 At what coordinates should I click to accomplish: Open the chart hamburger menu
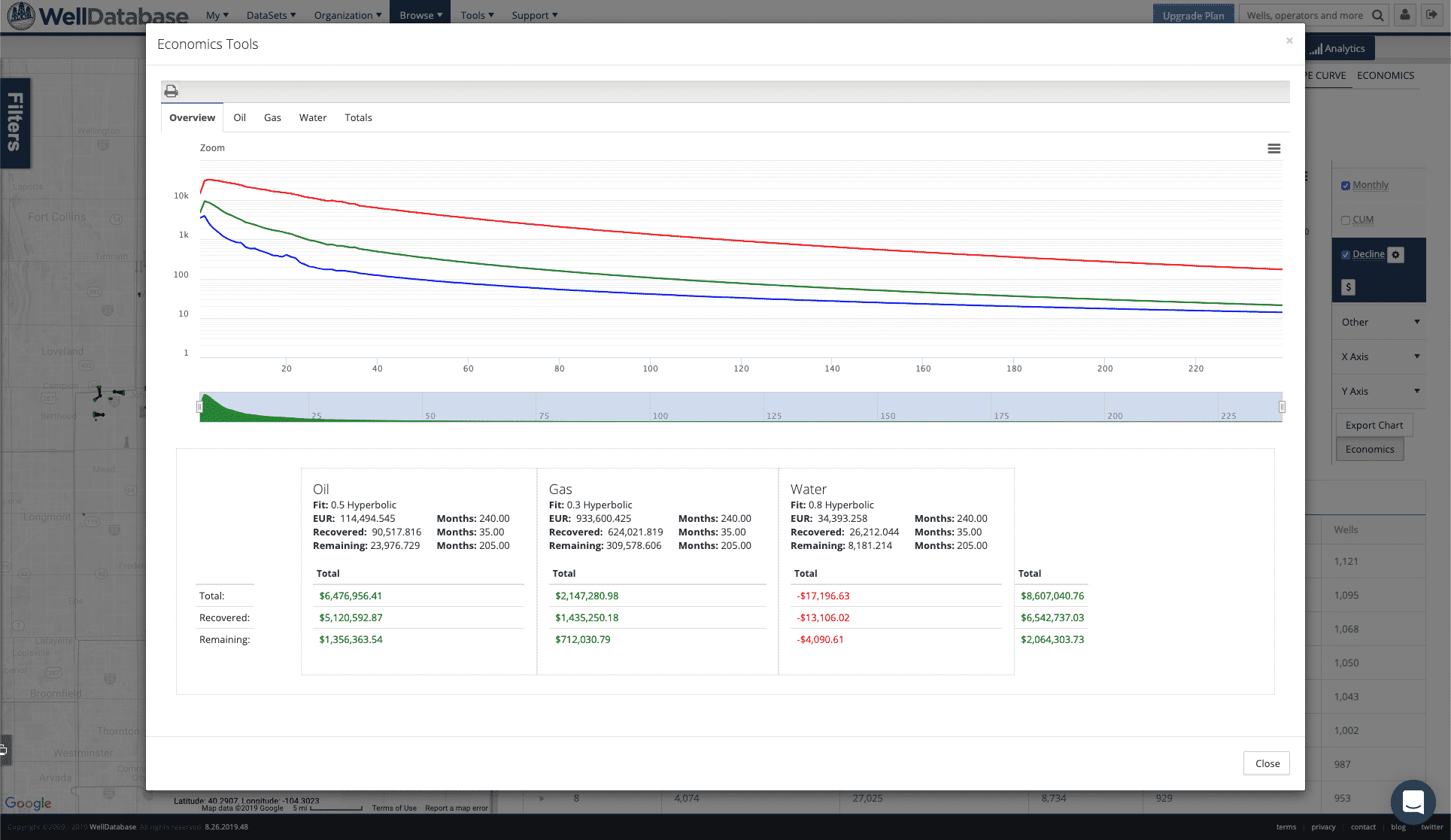coord(1273,149)
